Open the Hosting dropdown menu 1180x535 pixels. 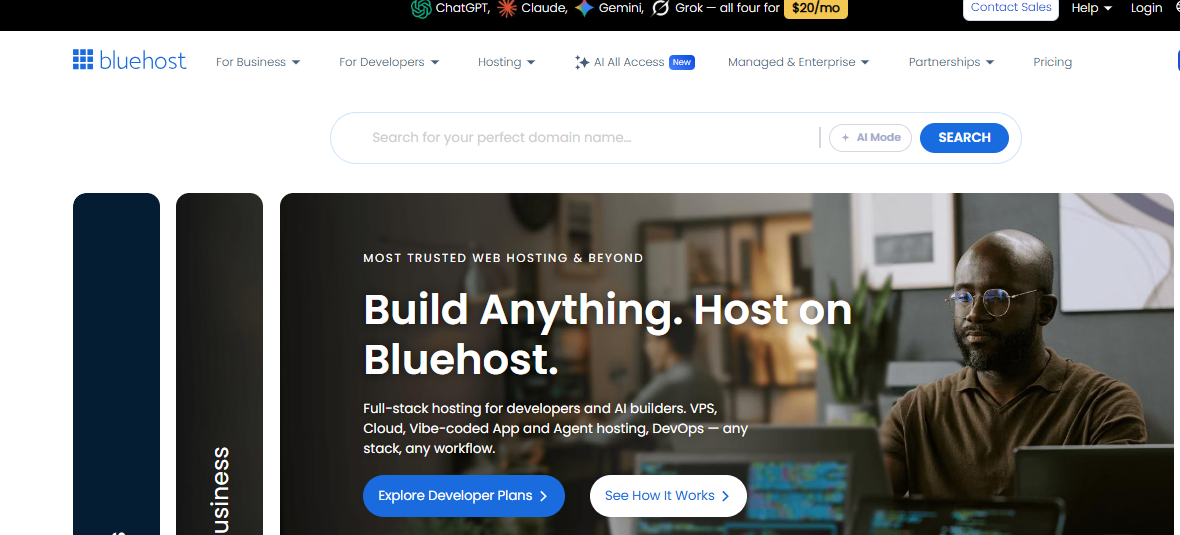click(x=506, y=62)
